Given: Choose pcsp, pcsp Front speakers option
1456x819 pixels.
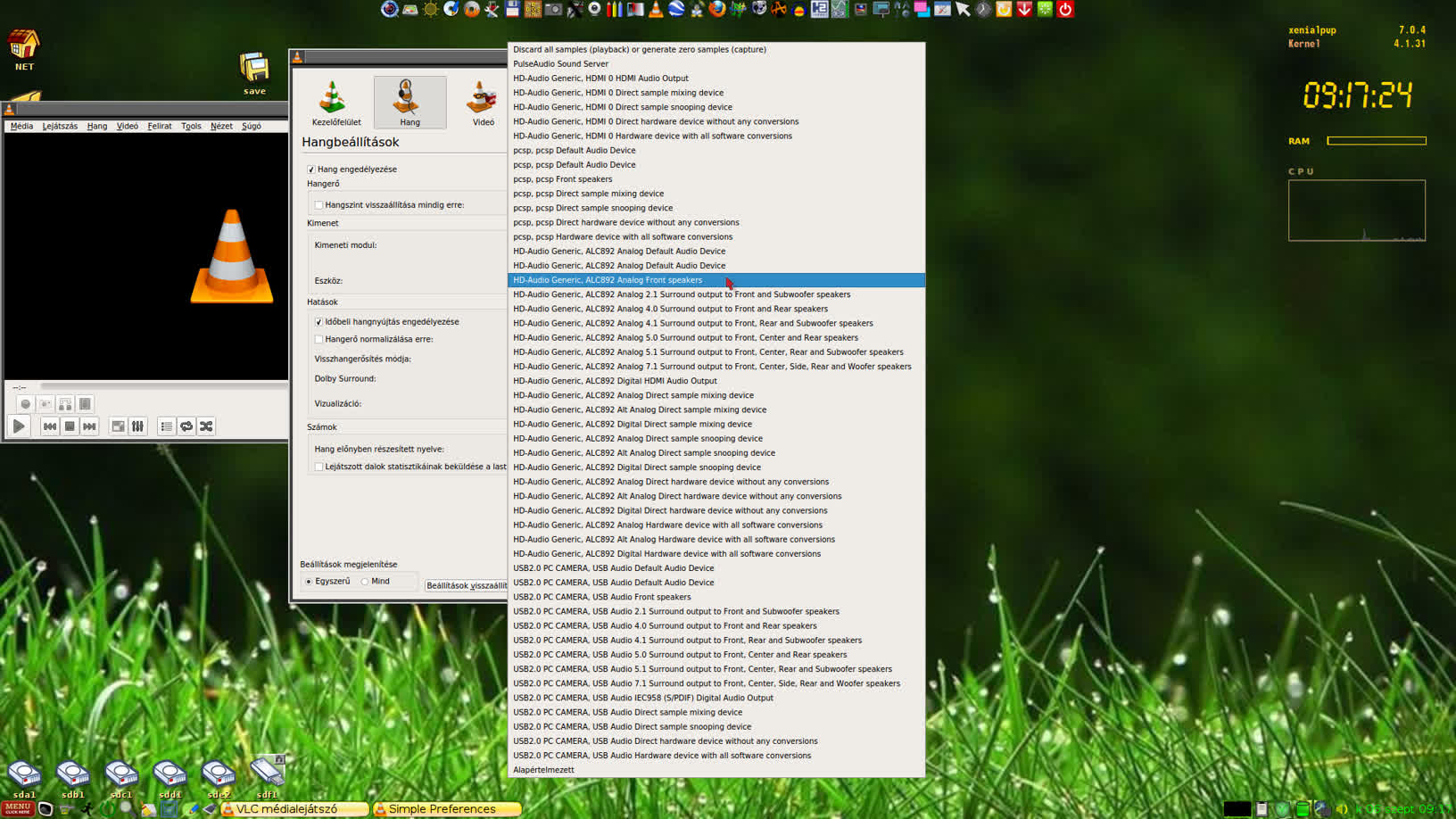Looking at the screenshot, I should [716, 179].
